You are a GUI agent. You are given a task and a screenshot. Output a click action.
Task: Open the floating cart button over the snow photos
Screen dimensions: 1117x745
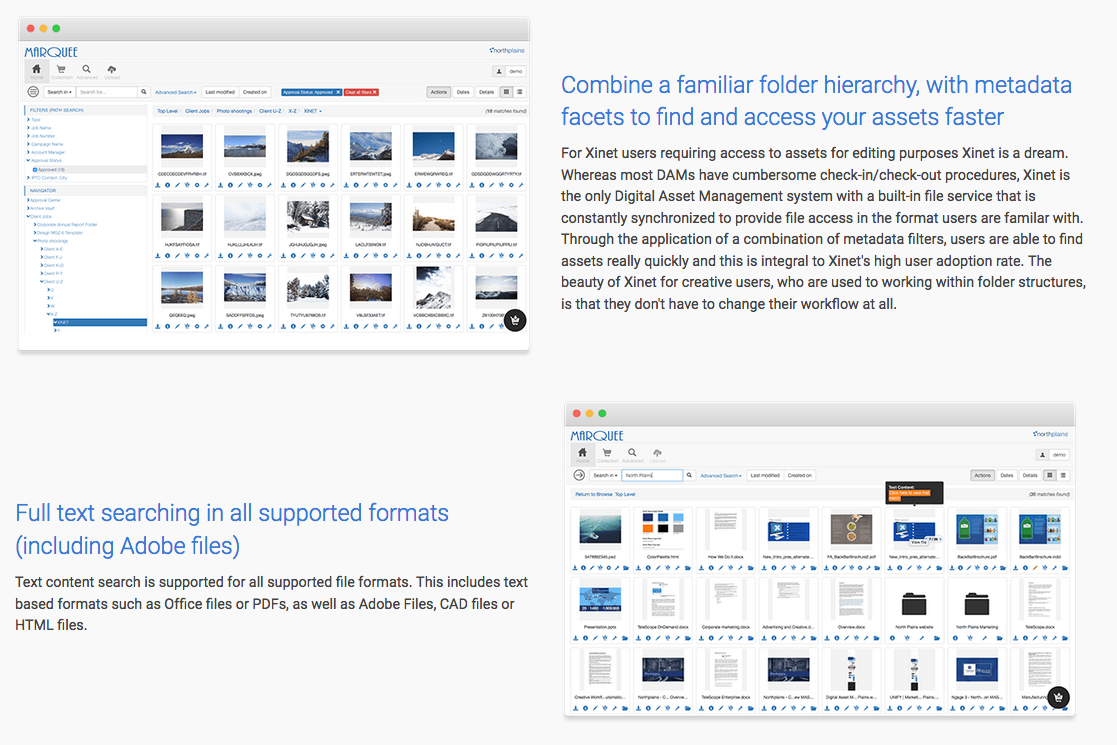coord(514,320)
